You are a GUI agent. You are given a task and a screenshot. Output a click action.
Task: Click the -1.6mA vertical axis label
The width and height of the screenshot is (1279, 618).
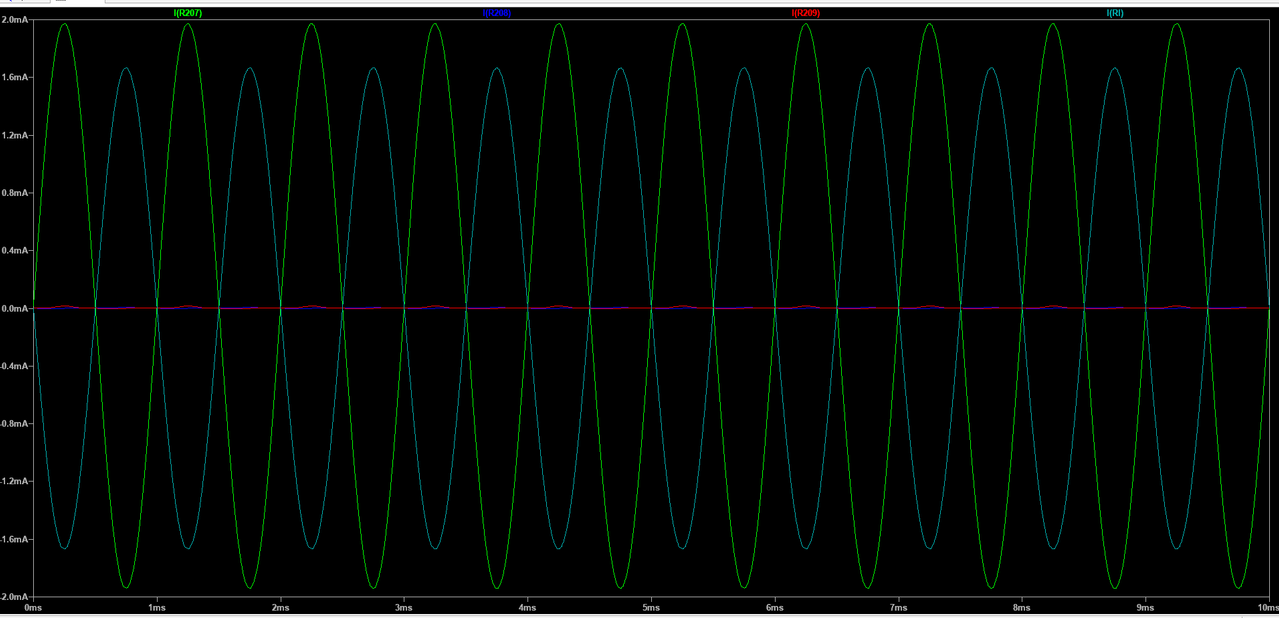pos(14,540)
